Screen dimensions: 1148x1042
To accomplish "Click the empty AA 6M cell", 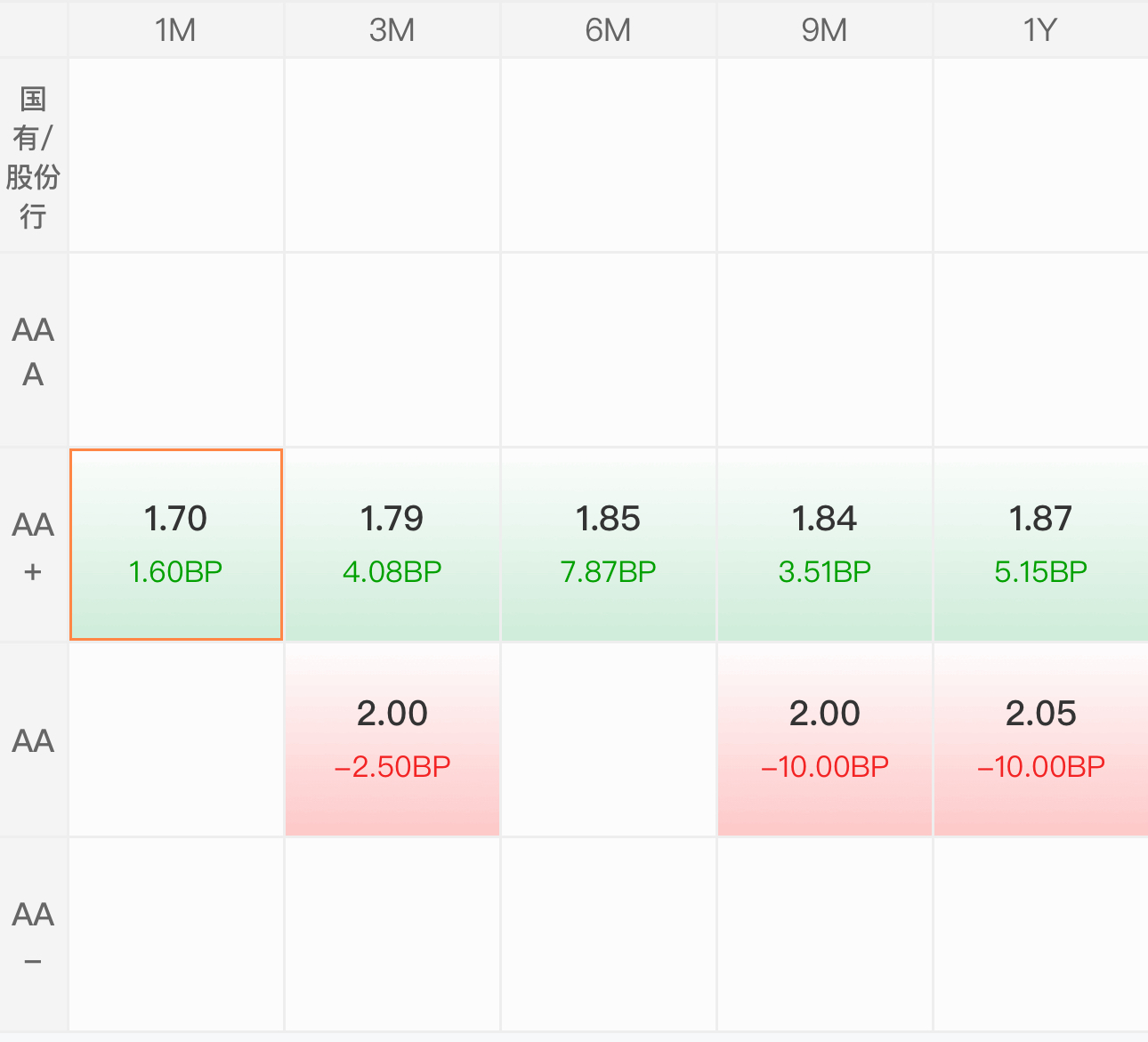I will pos(608,739).
